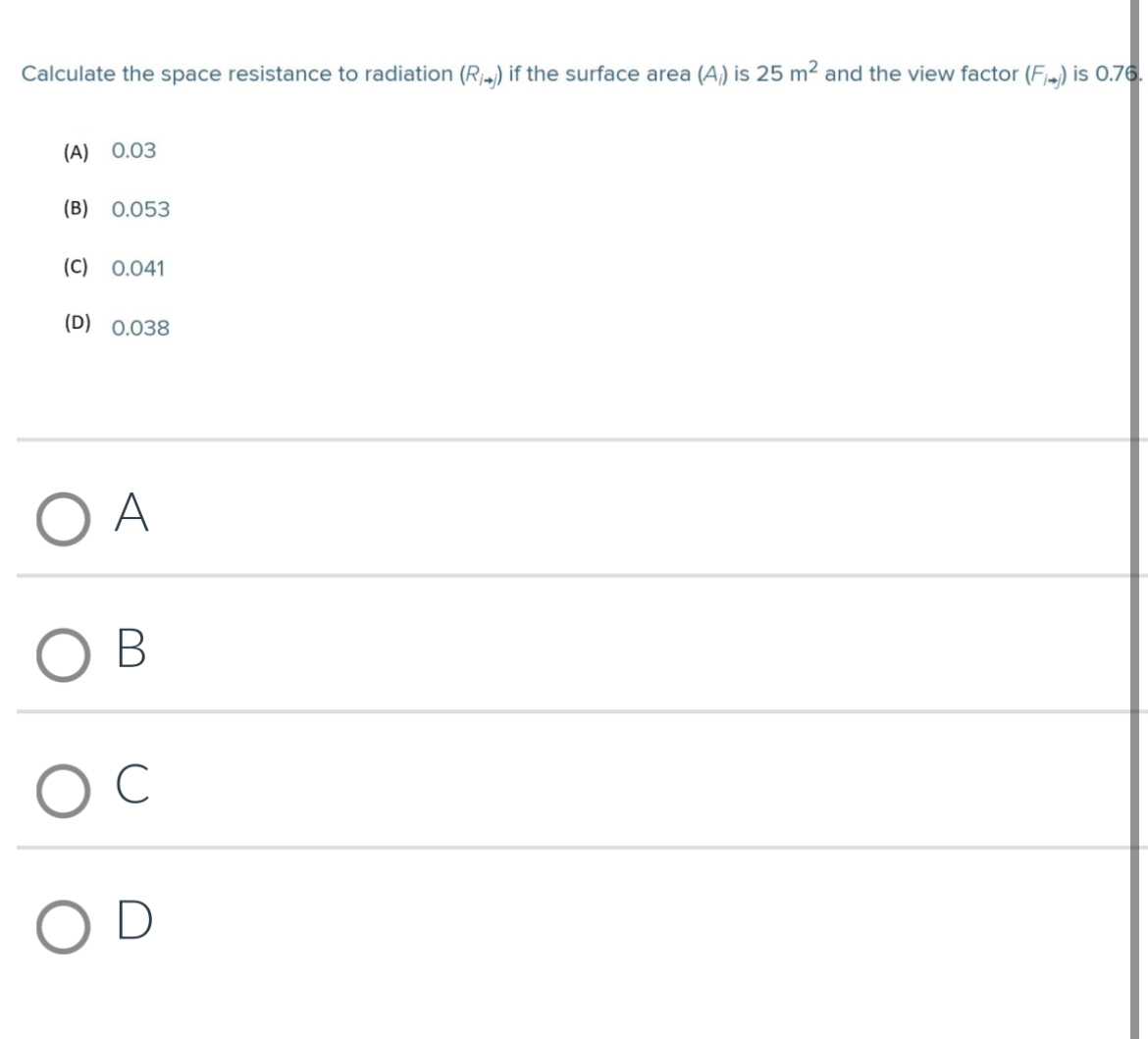Click the answer choice labeled 0.053
This screenshot has width=1148, height=1039.
point(140,208)
